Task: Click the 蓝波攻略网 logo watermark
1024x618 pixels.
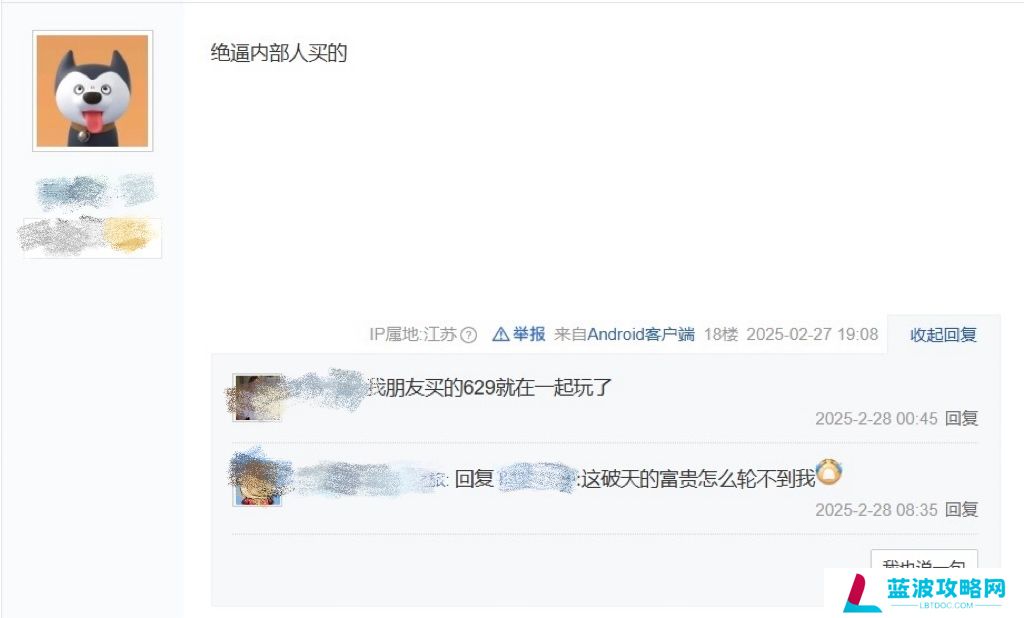Action: [923, 593]
